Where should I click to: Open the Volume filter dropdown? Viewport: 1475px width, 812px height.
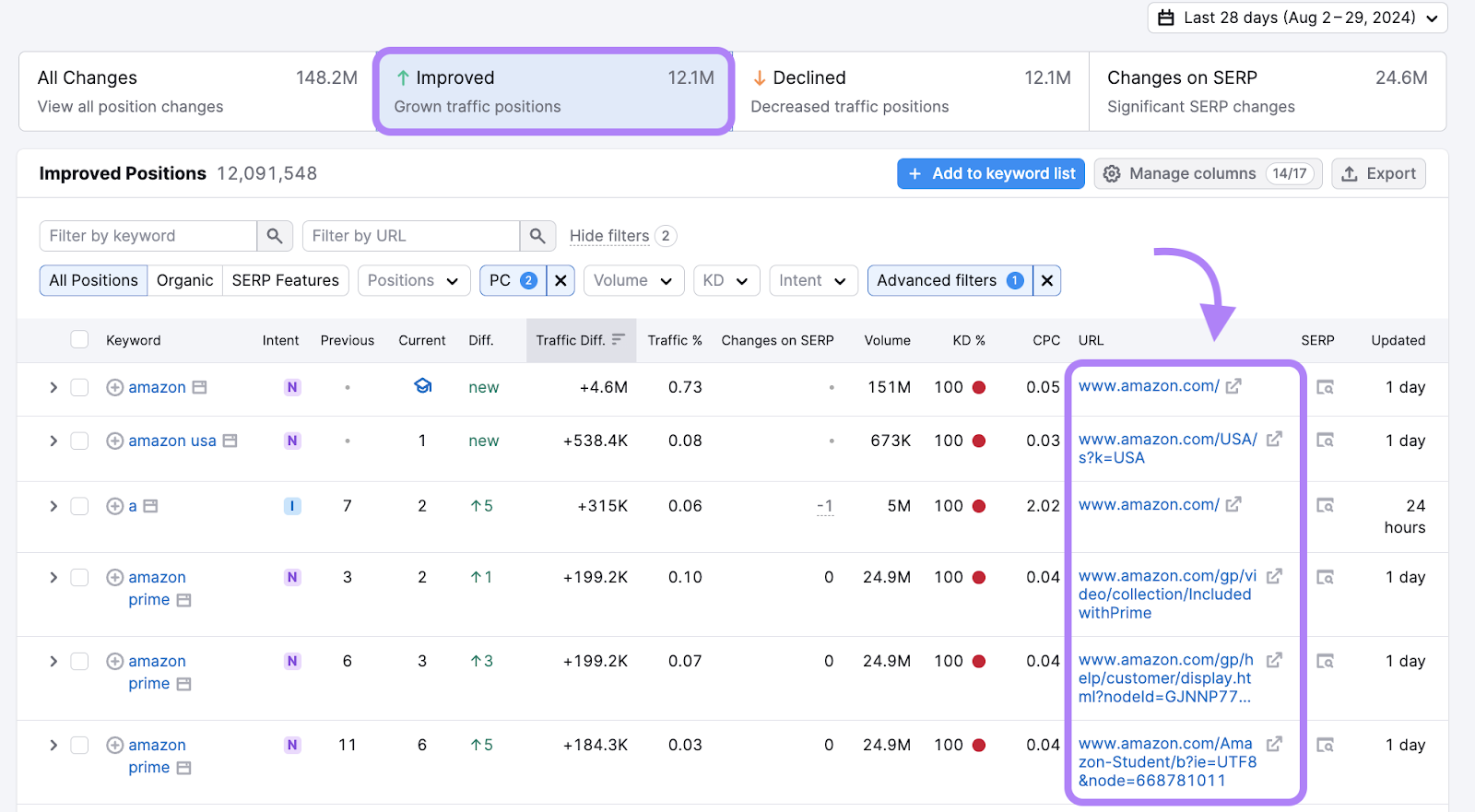click(633, 281)
